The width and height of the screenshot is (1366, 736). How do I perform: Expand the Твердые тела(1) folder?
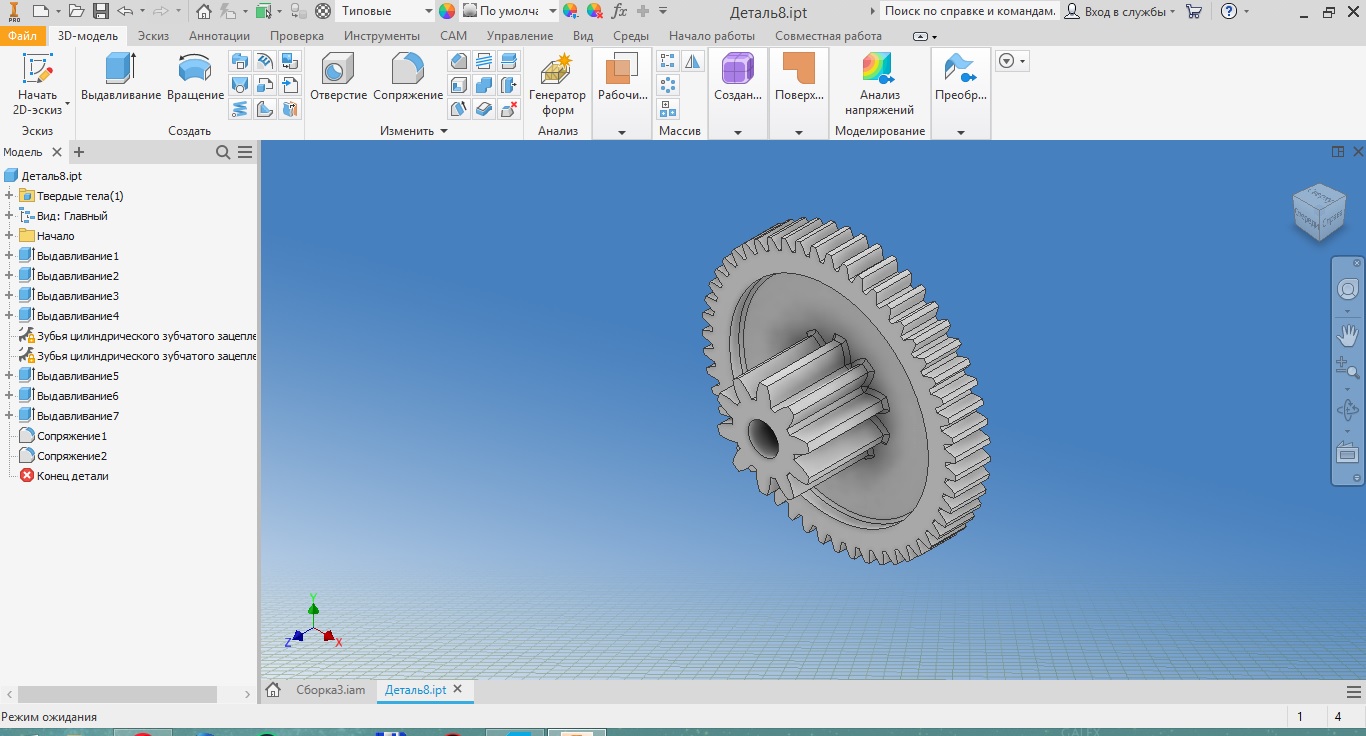pyautogui.click(x=9, y=196)
